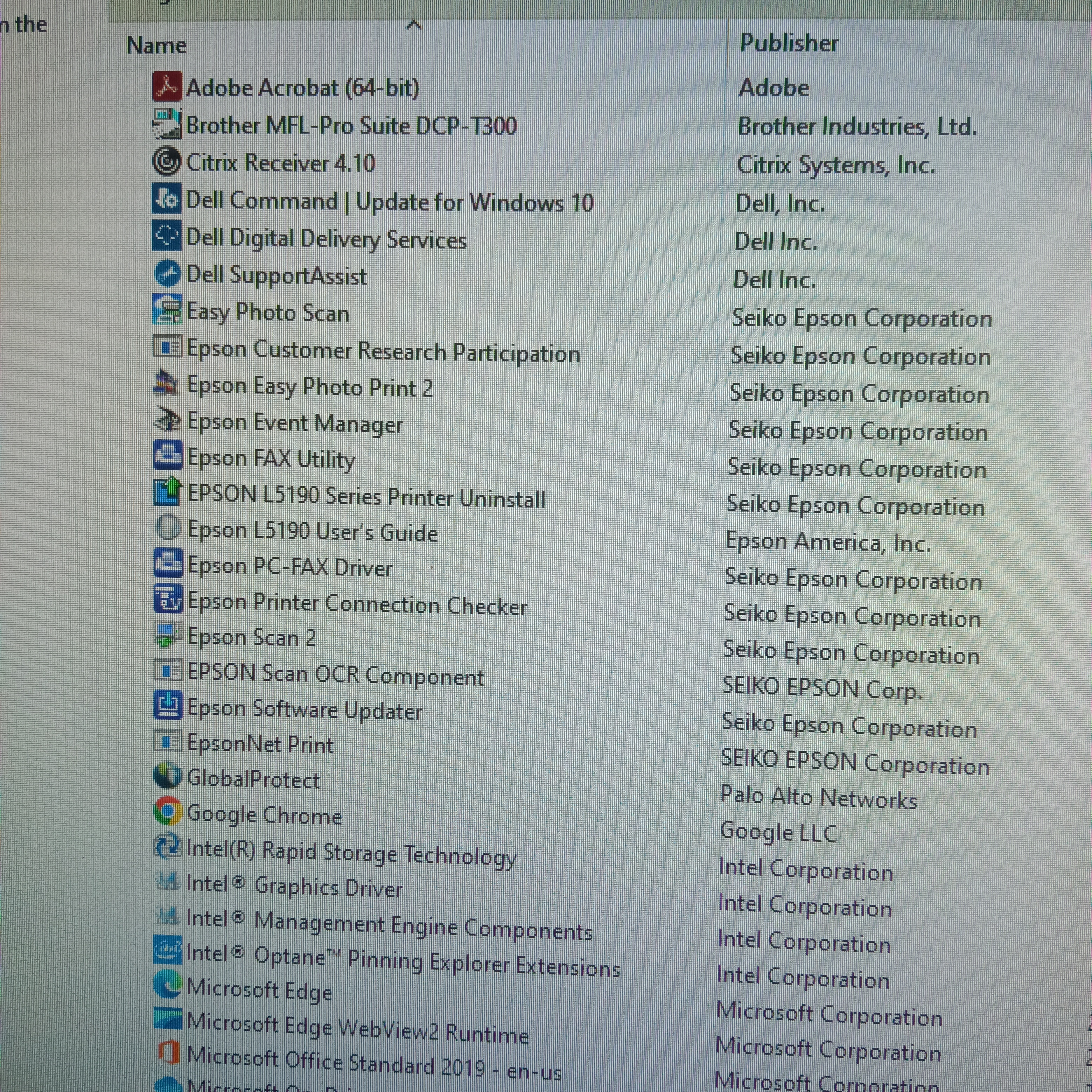Select Microsoft Edge WebView2 Runtime entry
The image size is (1092, 1092).
(x=357, y=1030)
